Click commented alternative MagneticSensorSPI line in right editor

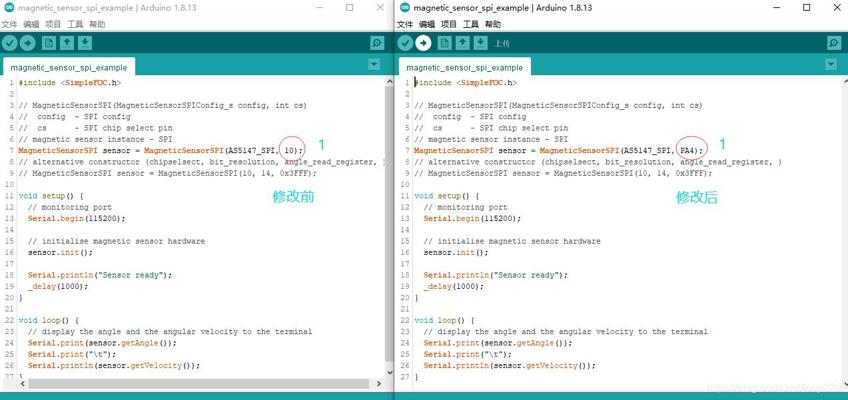pyautogui.click(x=563, y=174)
